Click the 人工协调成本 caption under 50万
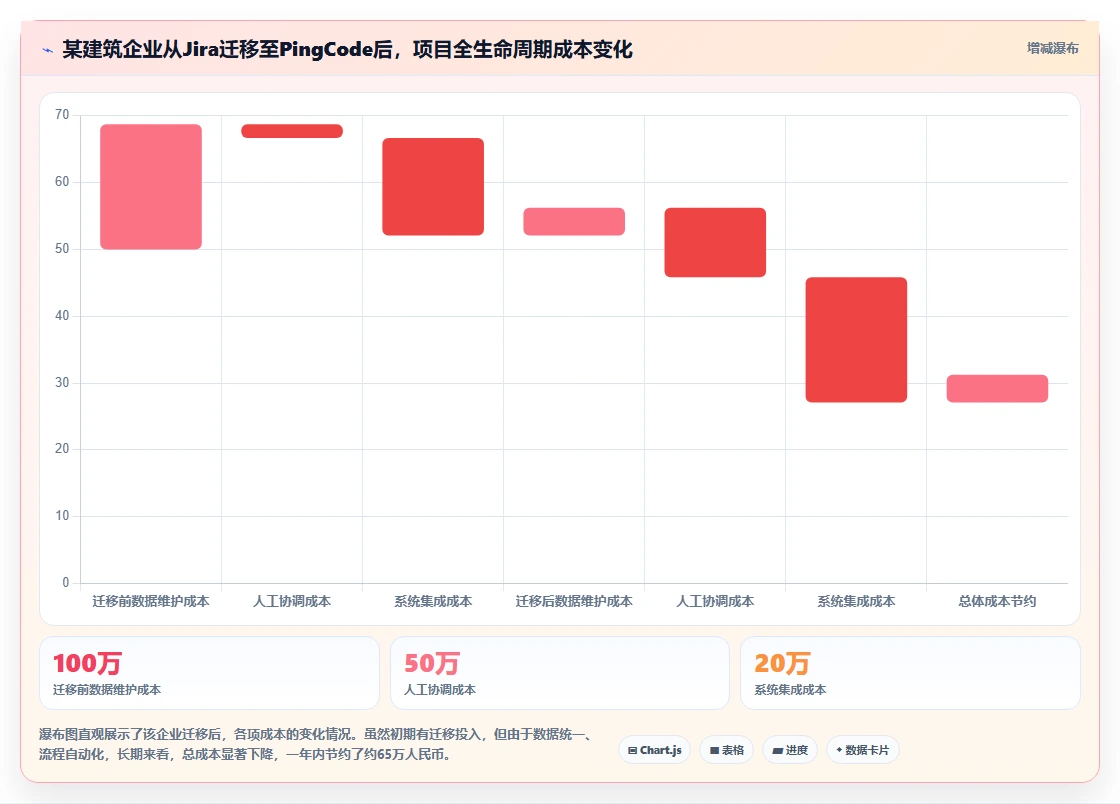Screen dimensions: 1120x804 click(x=440, y=690)
